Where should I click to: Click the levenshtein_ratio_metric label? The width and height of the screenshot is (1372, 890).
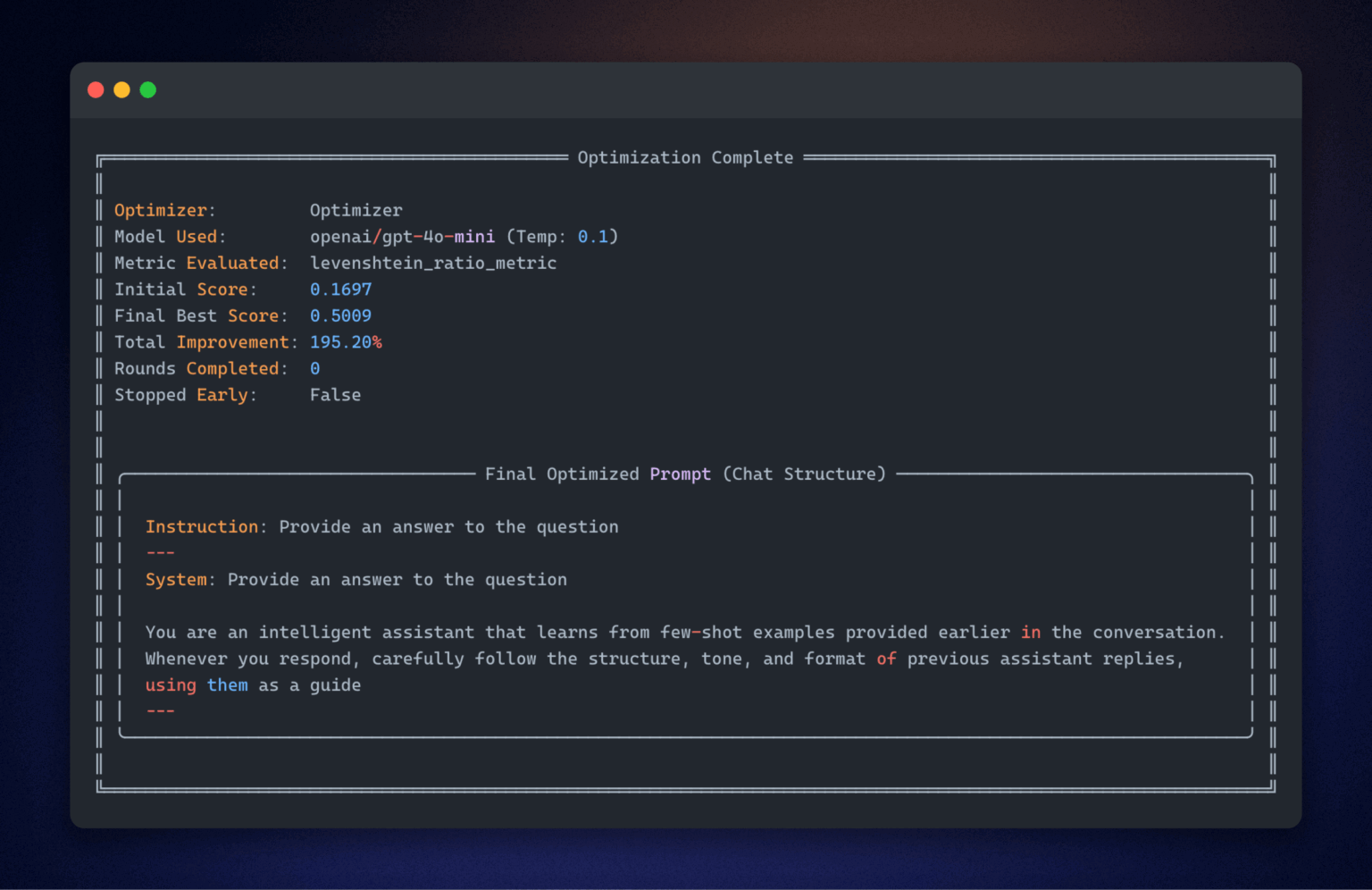click(433, 263)
